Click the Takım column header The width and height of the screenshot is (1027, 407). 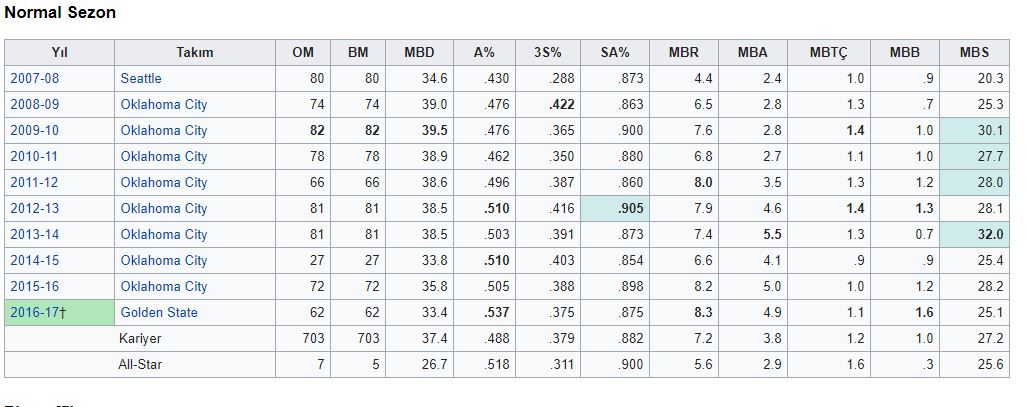[195, 52]
